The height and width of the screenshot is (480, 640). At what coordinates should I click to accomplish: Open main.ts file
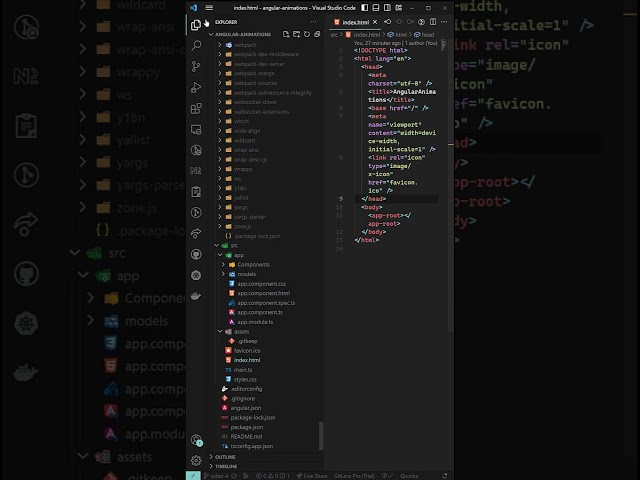pos(243,370)
